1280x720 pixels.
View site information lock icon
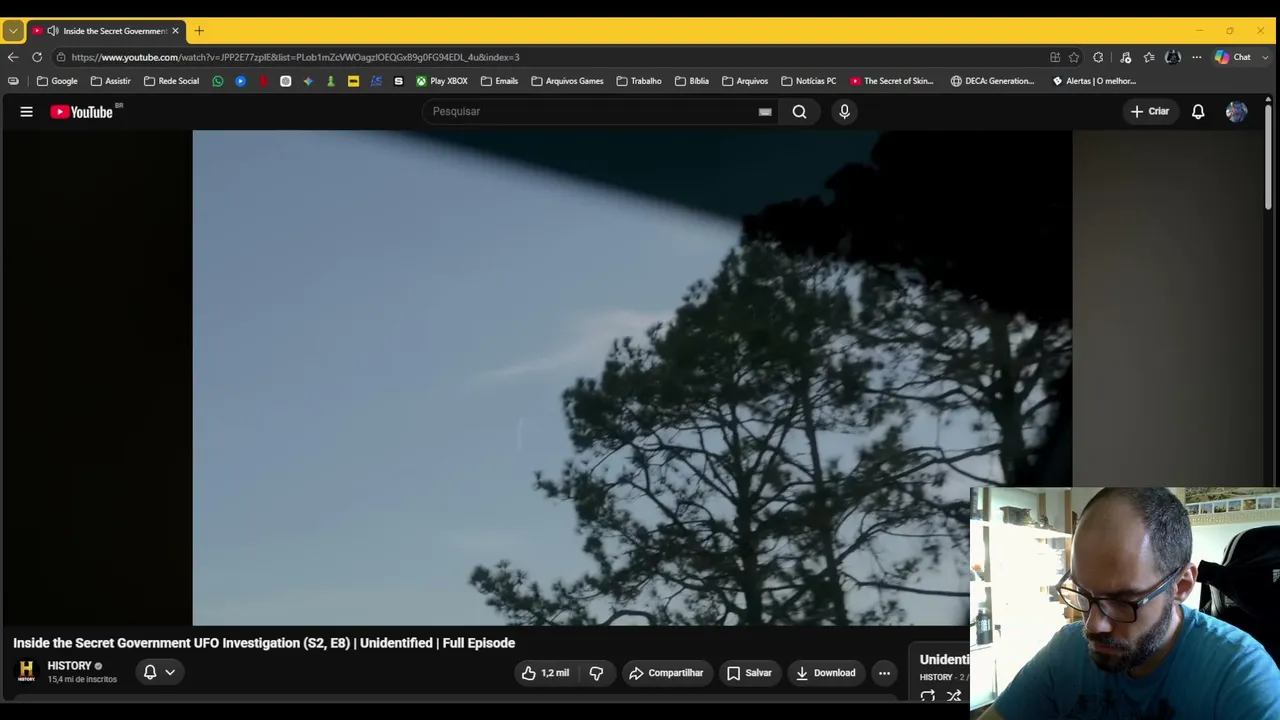coord(61,57)
